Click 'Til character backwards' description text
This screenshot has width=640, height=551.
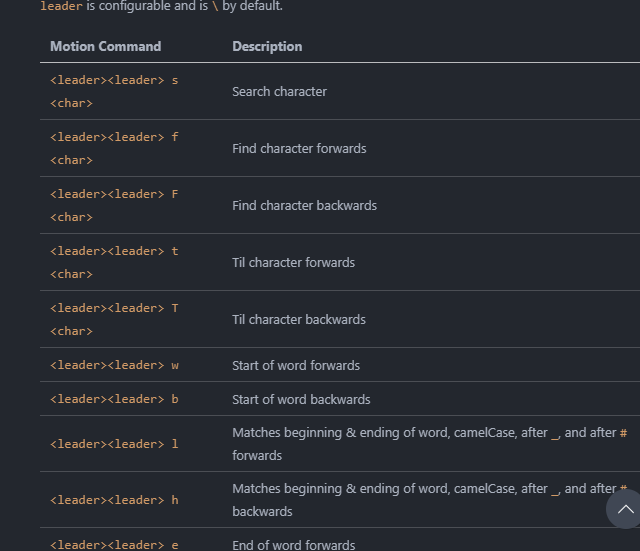click(x=298, y=319)
